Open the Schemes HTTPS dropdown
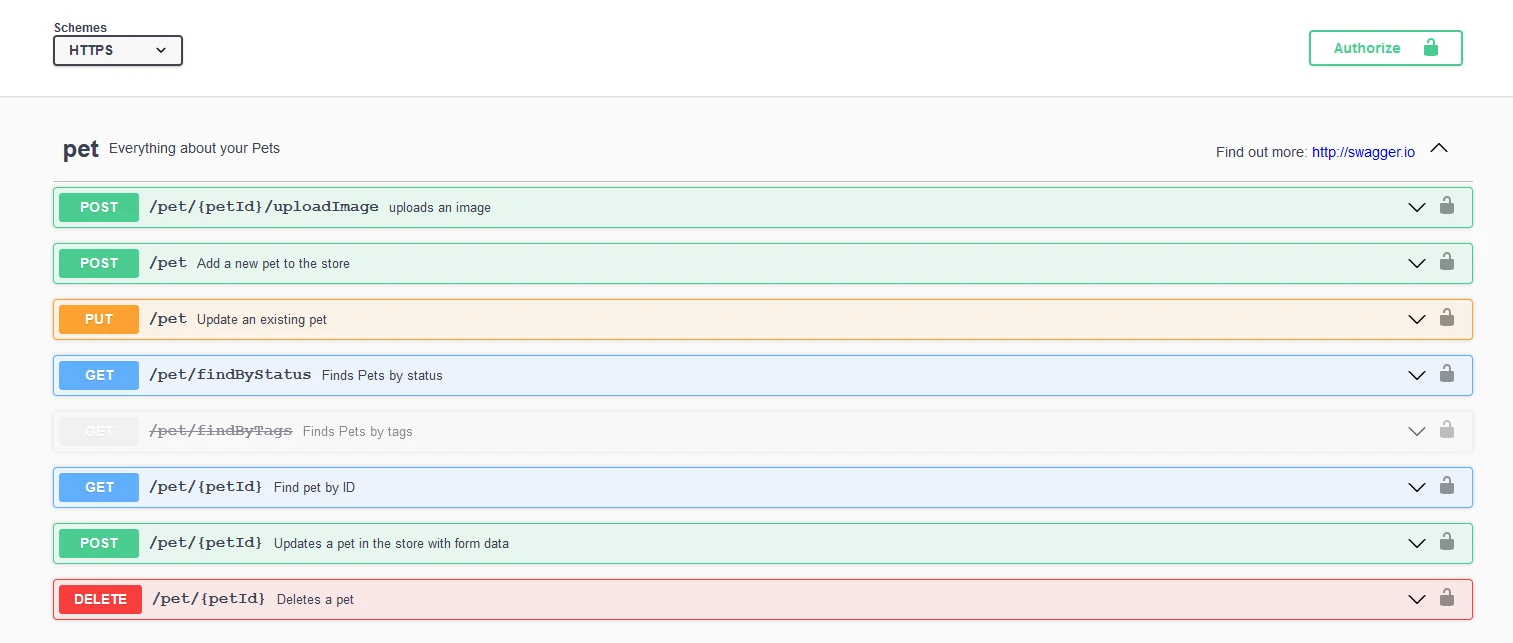The width and height of the screenshot is (1513, 643). [118, 50]
